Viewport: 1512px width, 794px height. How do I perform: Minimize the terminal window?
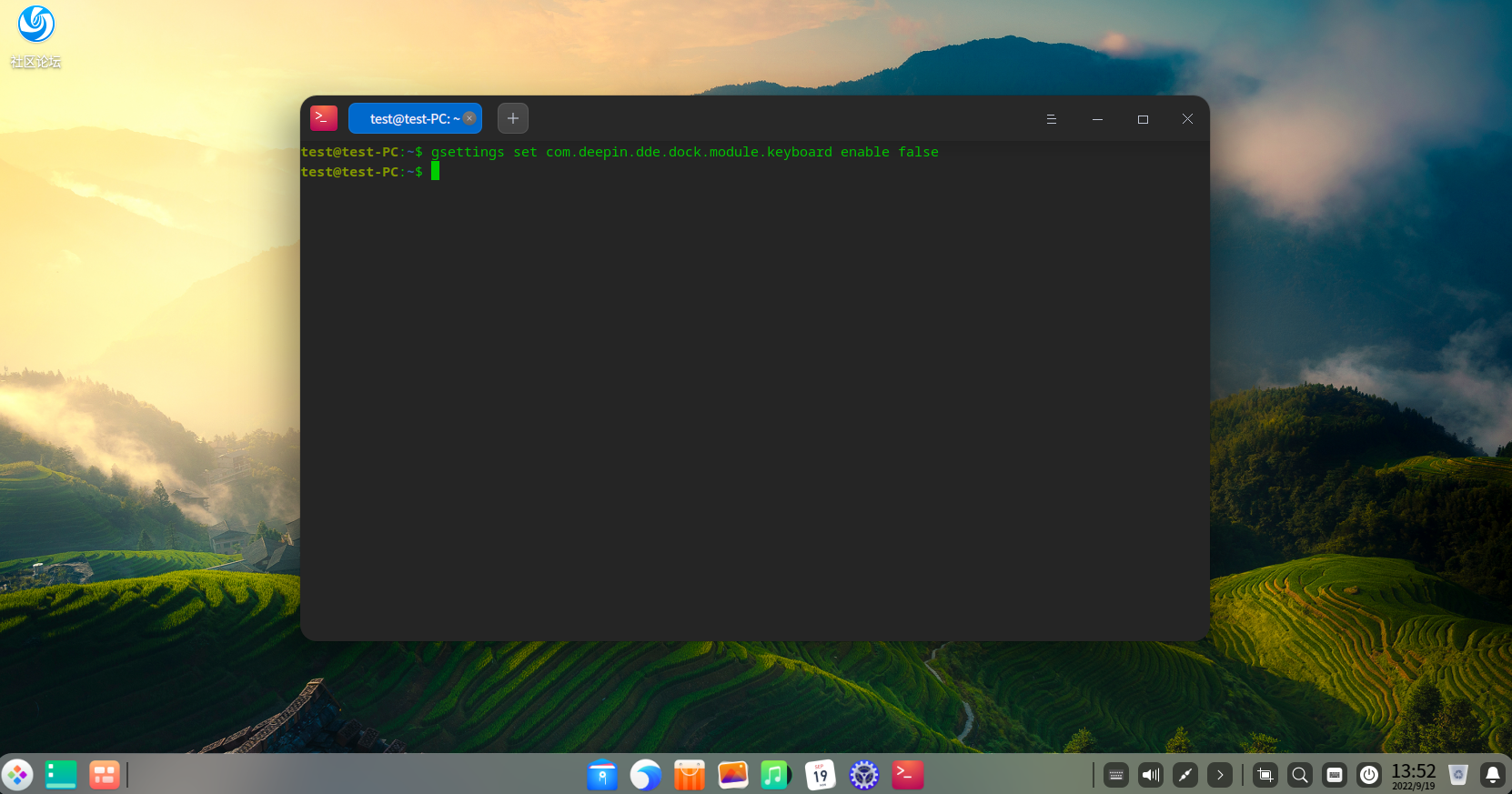point(1097,119)
